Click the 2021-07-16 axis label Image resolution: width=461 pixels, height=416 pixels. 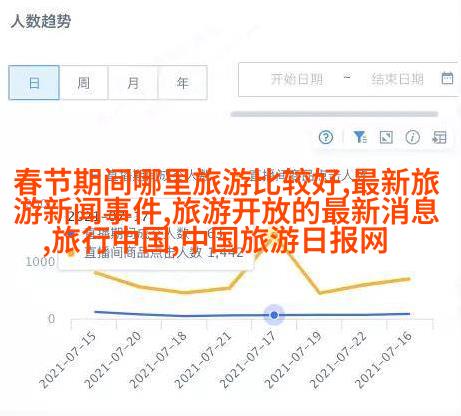pyautogui.click(x=384, y=360)
